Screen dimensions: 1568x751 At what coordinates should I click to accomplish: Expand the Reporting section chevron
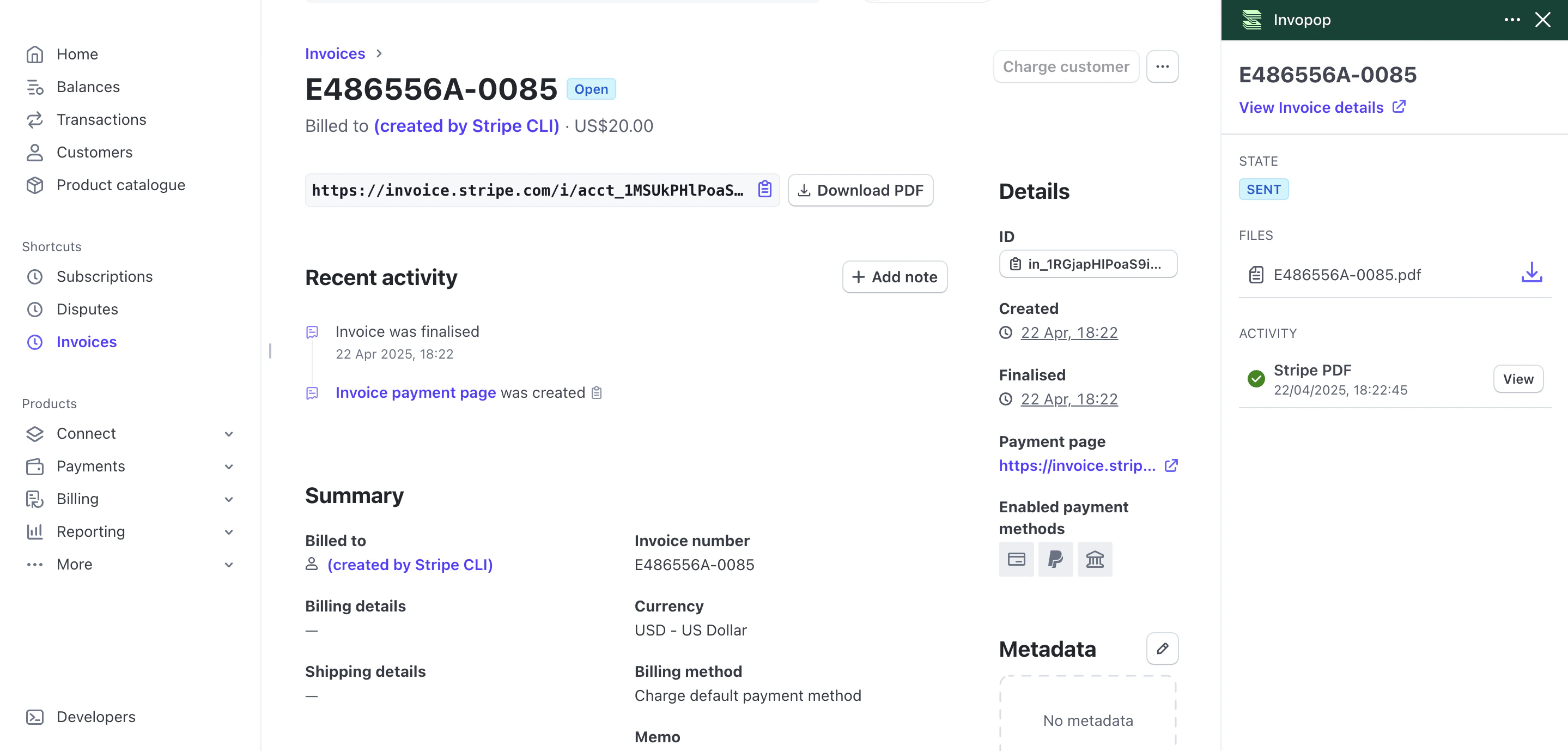pyautogui.click(x=229, y=532)
